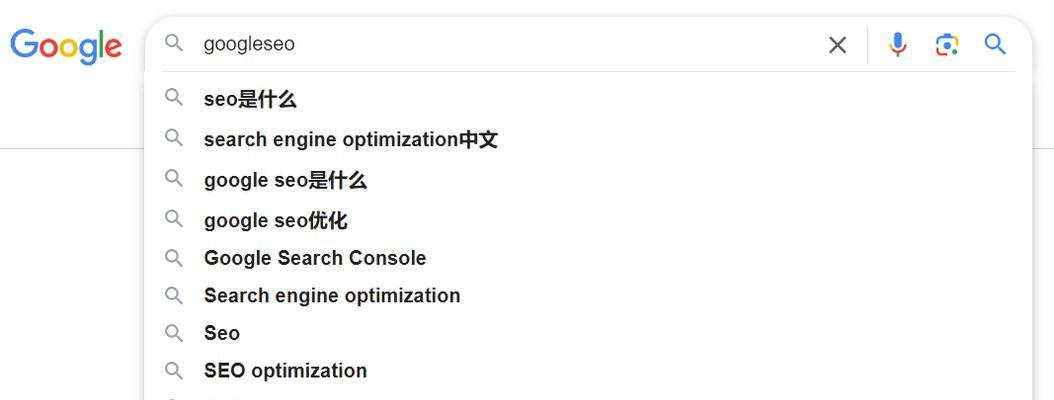This screenshot has width=1054, height=400.
Task: Click magnifier icon next to "Seo"
Action: click(x=174, y=333)
